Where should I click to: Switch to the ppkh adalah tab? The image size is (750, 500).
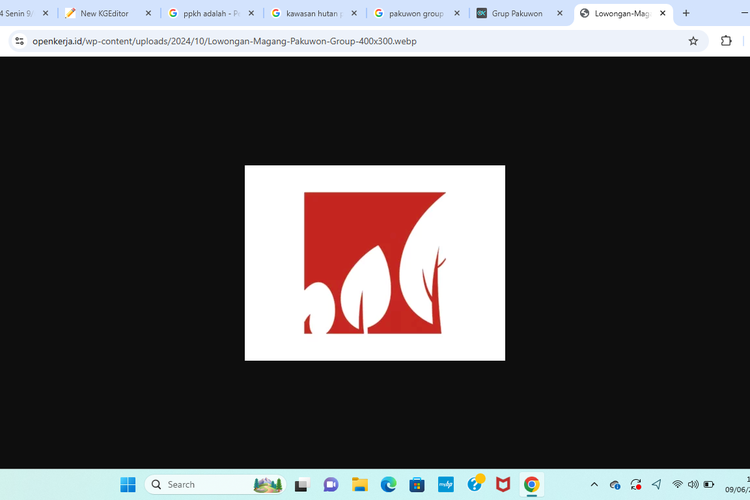coord(207,13)
